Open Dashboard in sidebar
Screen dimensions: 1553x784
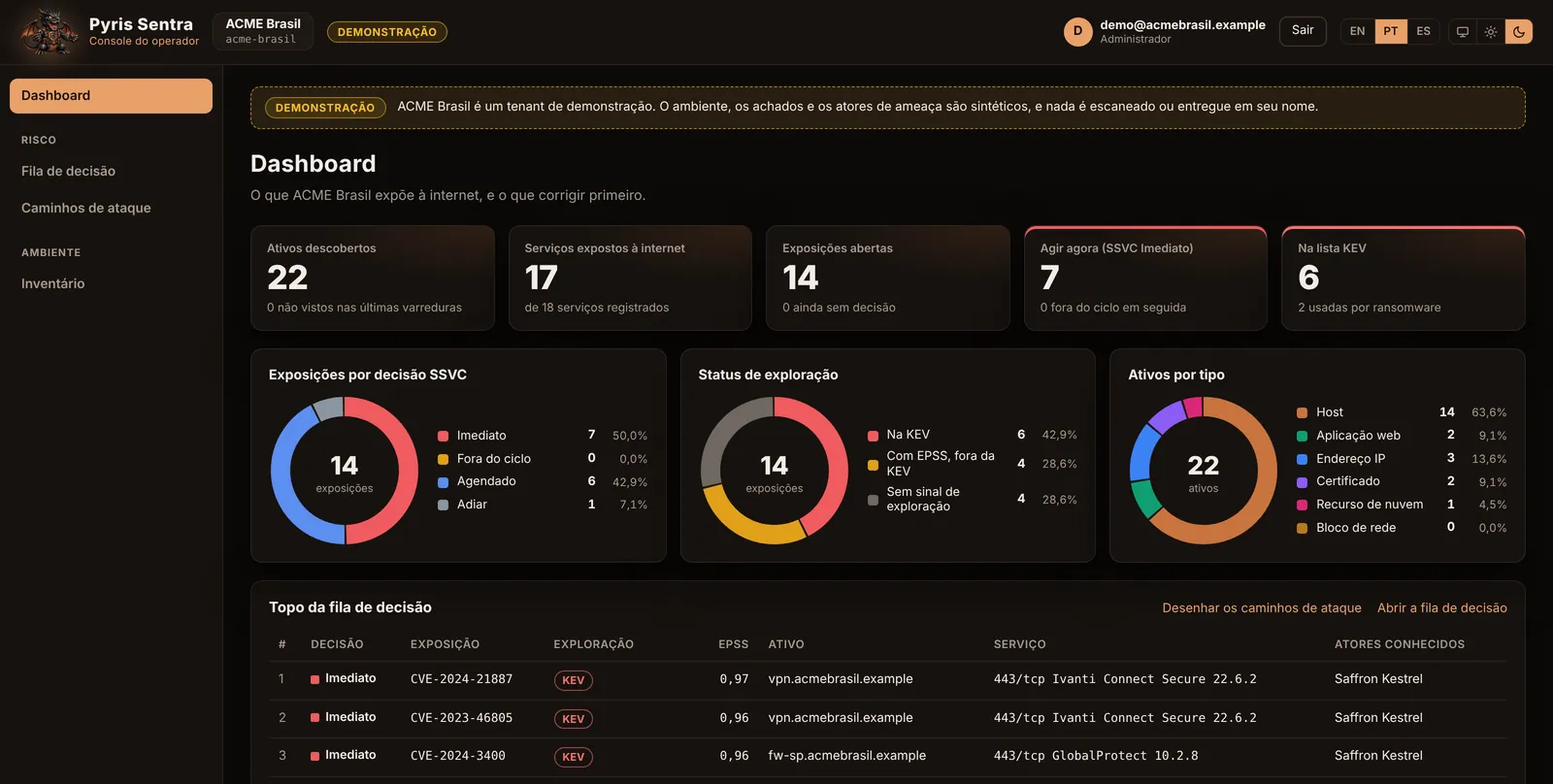pos(111,96)
